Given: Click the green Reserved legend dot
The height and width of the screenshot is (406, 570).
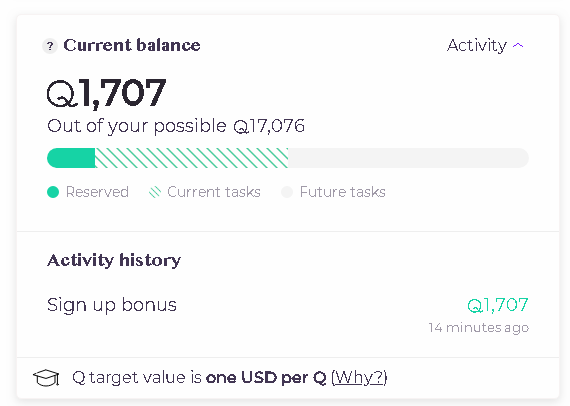Looking at the screenshot, I should [x=53, y=192].
